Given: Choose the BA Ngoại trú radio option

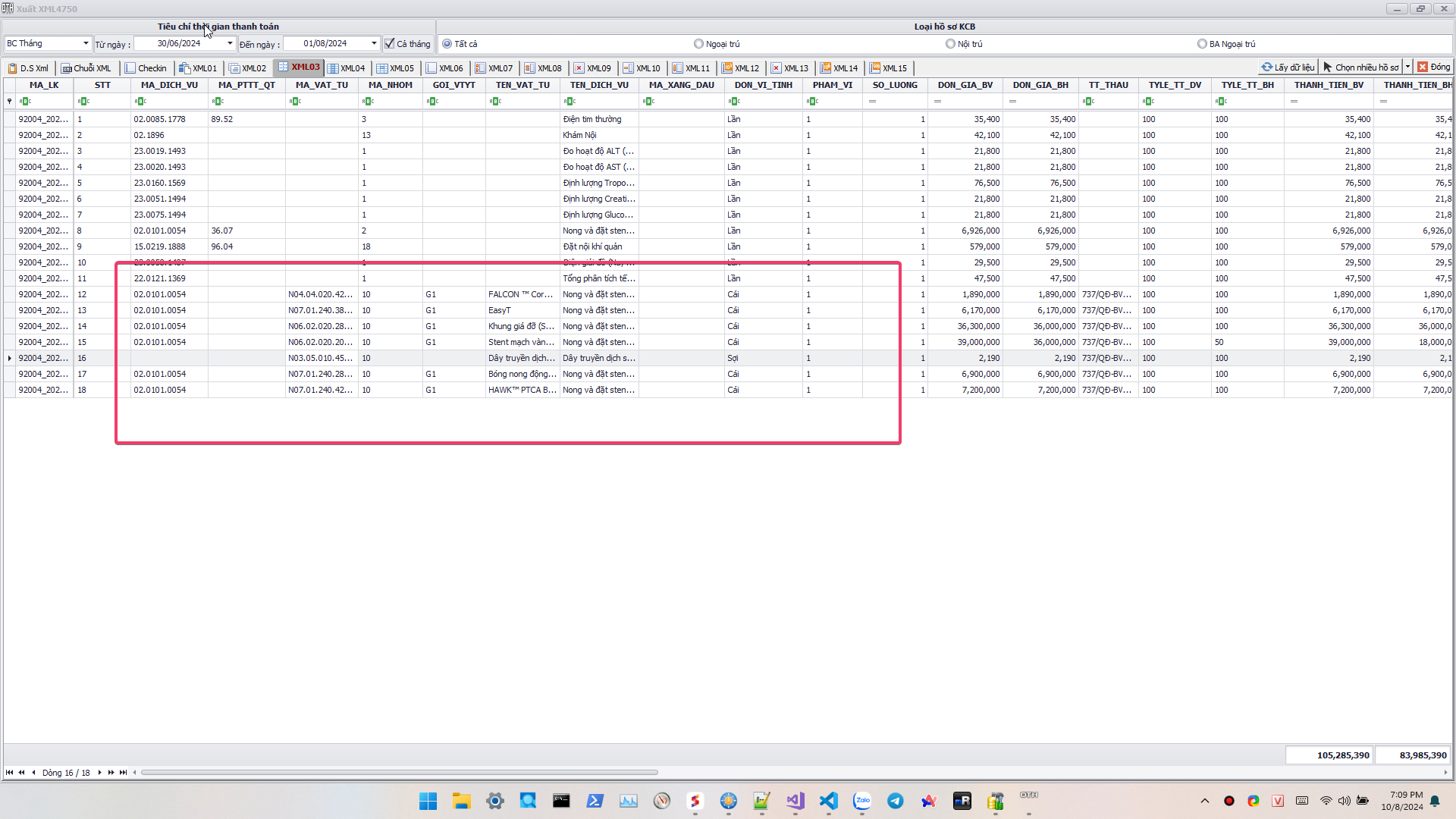Looking at the screenshot, I should click(1202, 44).
